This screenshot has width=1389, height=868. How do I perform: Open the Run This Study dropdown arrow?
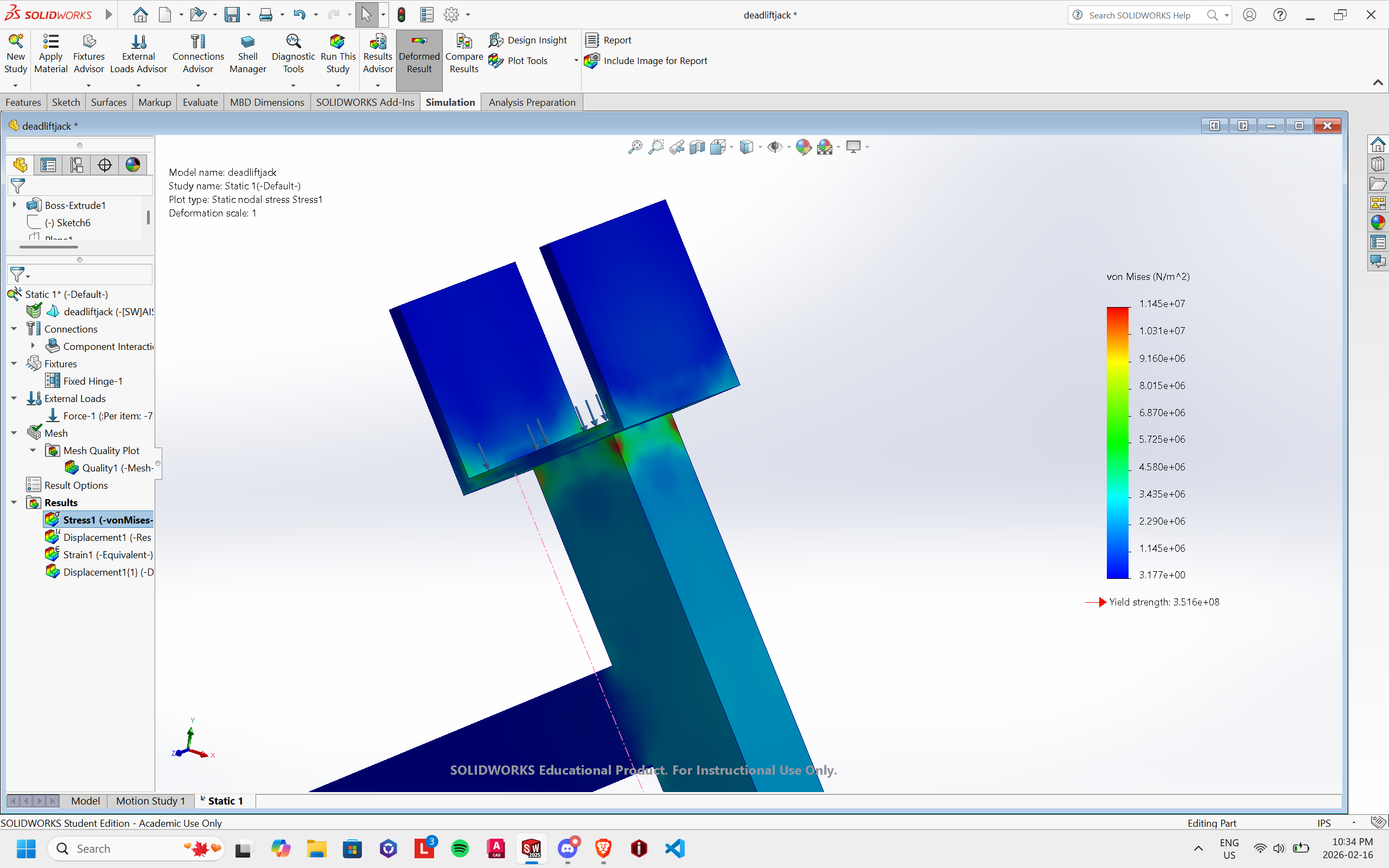tap(338, 86)
